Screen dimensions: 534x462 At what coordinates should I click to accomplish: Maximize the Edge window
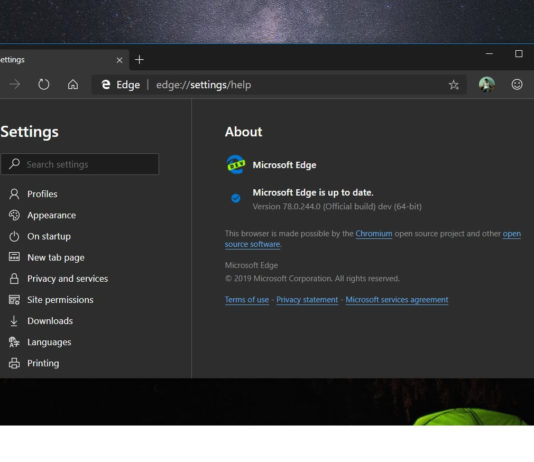point(519,54)
